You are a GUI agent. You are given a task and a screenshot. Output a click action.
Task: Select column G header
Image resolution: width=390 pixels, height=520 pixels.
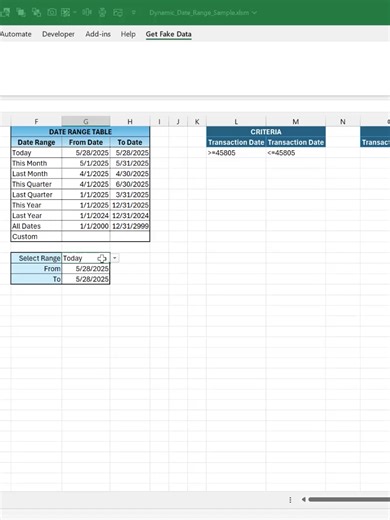pyautogui.click(x=86, y=121)
